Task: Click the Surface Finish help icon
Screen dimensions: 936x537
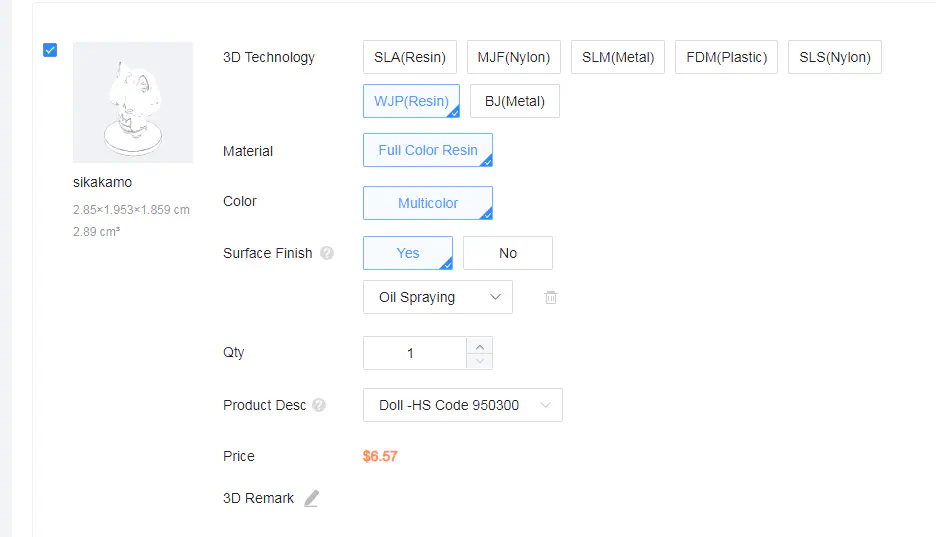Action: [327, 254]
